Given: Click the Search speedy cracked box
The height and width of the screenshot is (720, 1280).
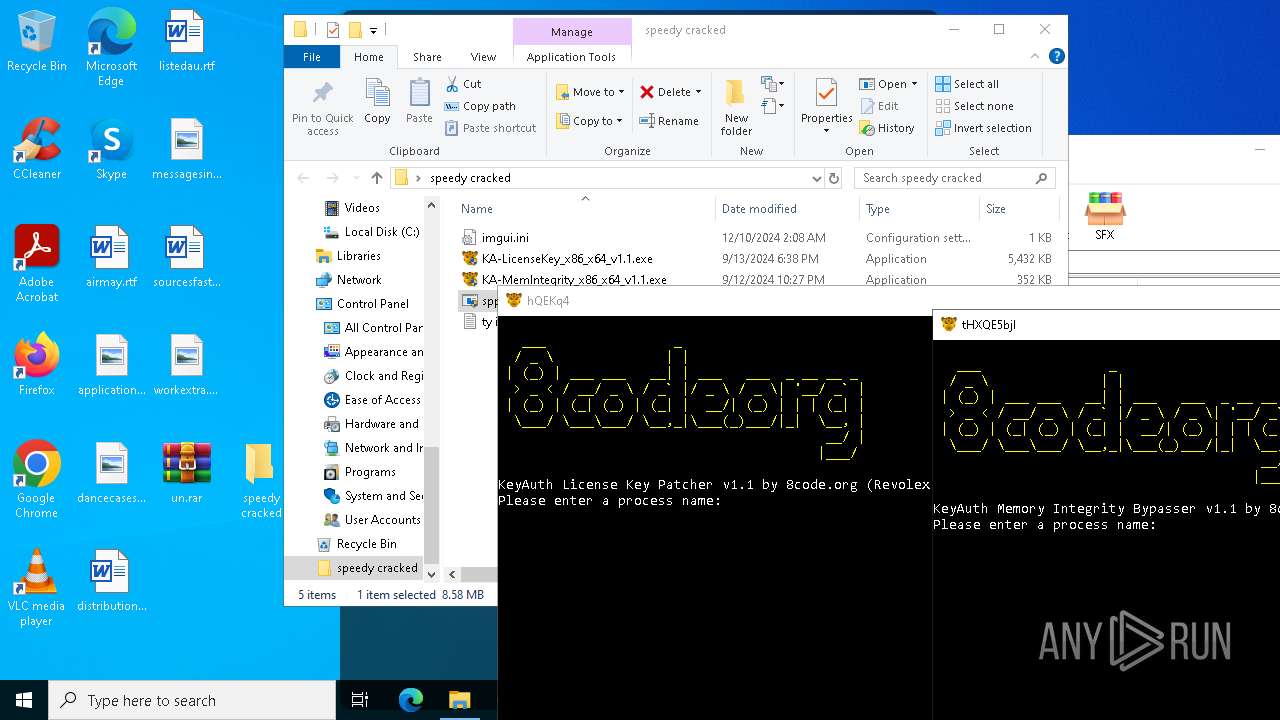Looking at the screenshot, I should click(954, 178).
